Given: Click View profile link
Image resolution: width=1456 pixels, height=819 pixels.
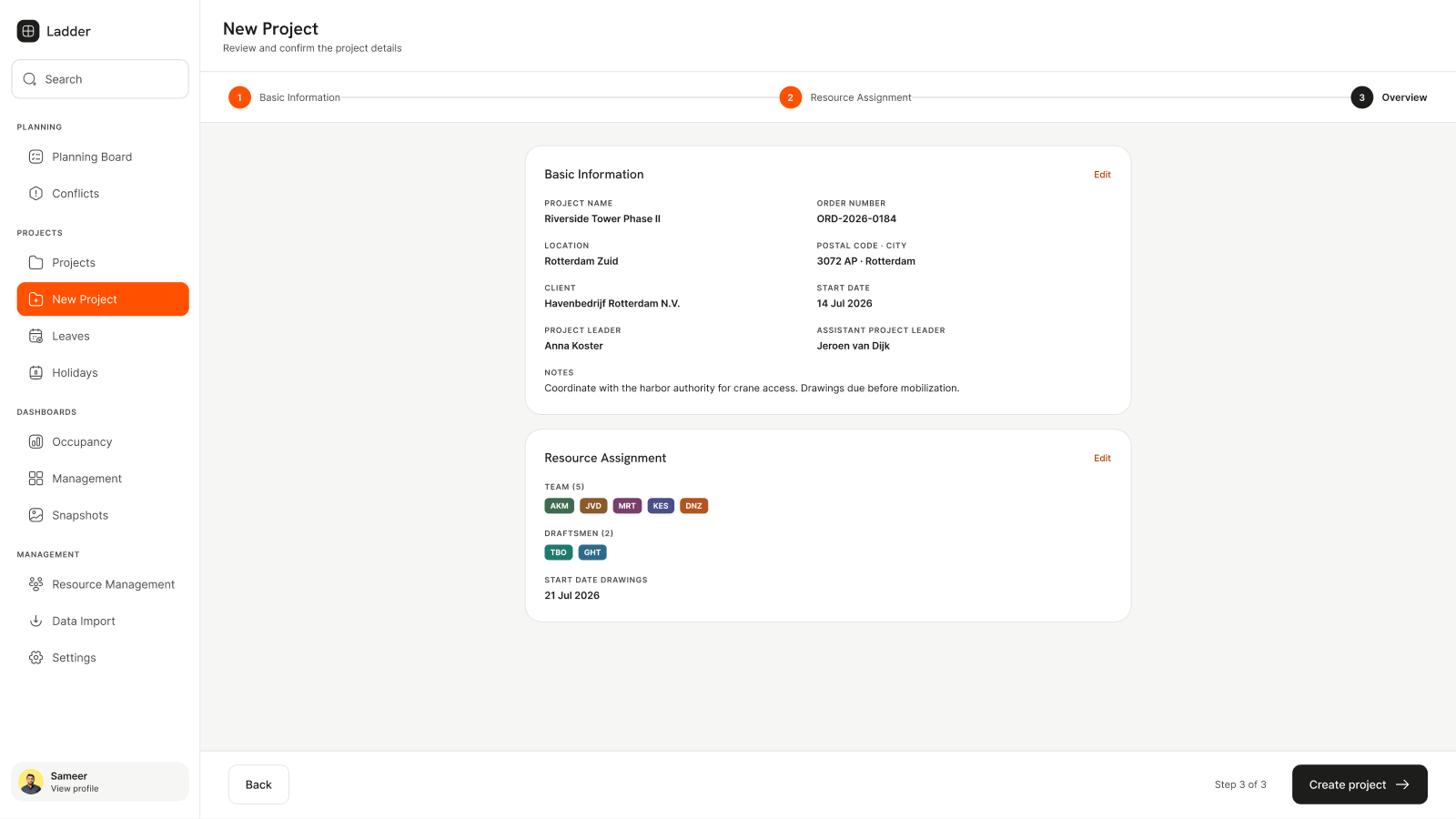Looking at the screenshot, I should click(x=75, y=789).
